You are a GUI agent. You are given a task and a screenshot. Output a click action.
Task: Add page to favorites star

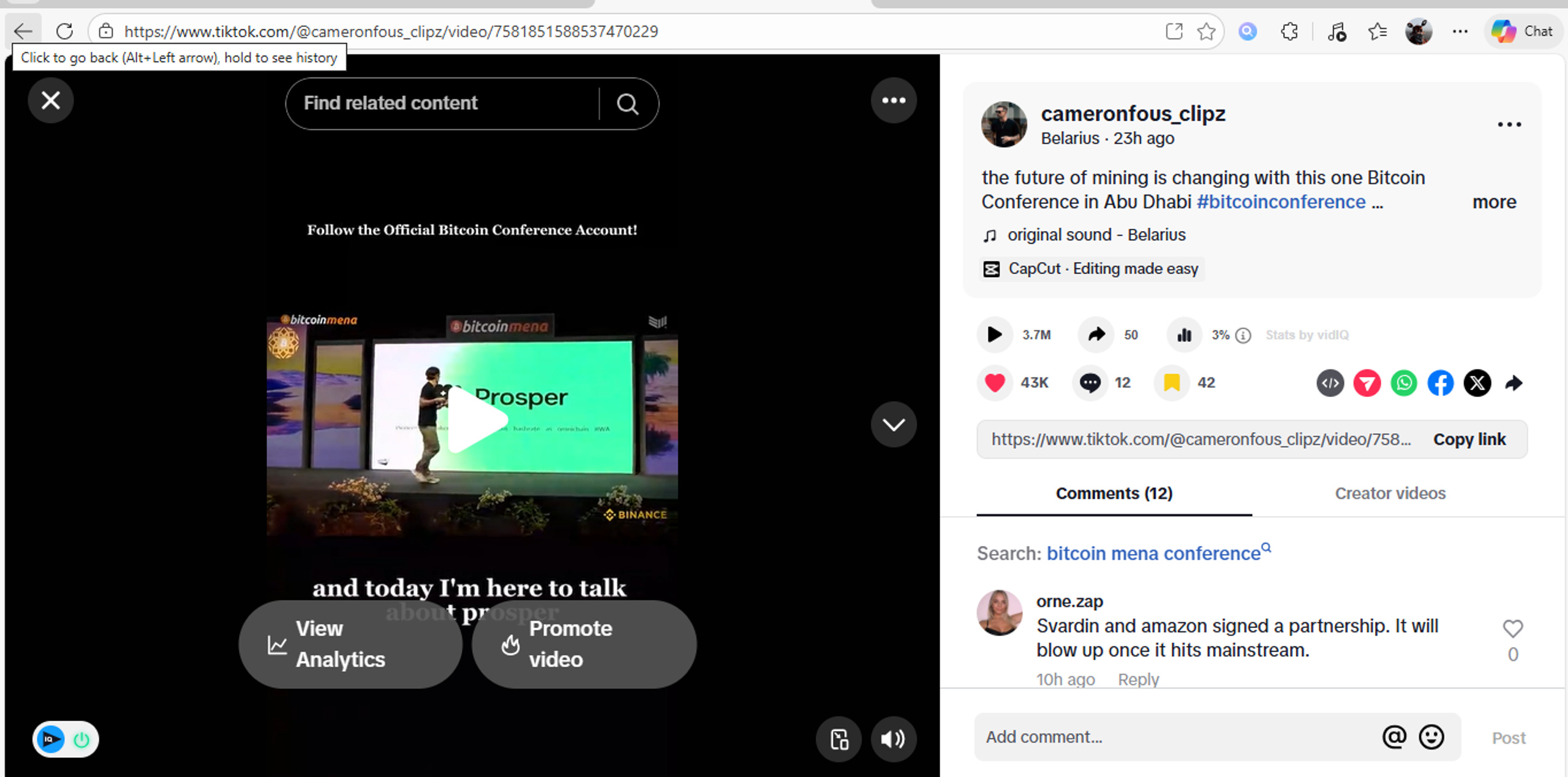pyautogui.click(x=1206, y=31)
